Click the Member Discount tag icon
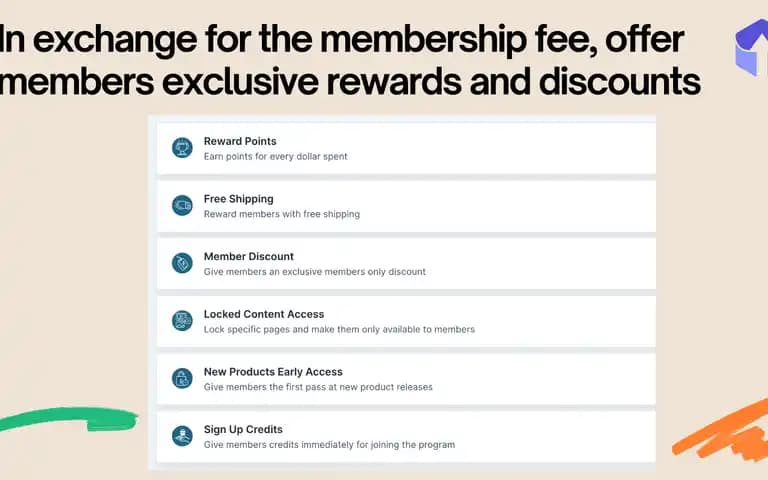768x480 pixels. point(182,263)
